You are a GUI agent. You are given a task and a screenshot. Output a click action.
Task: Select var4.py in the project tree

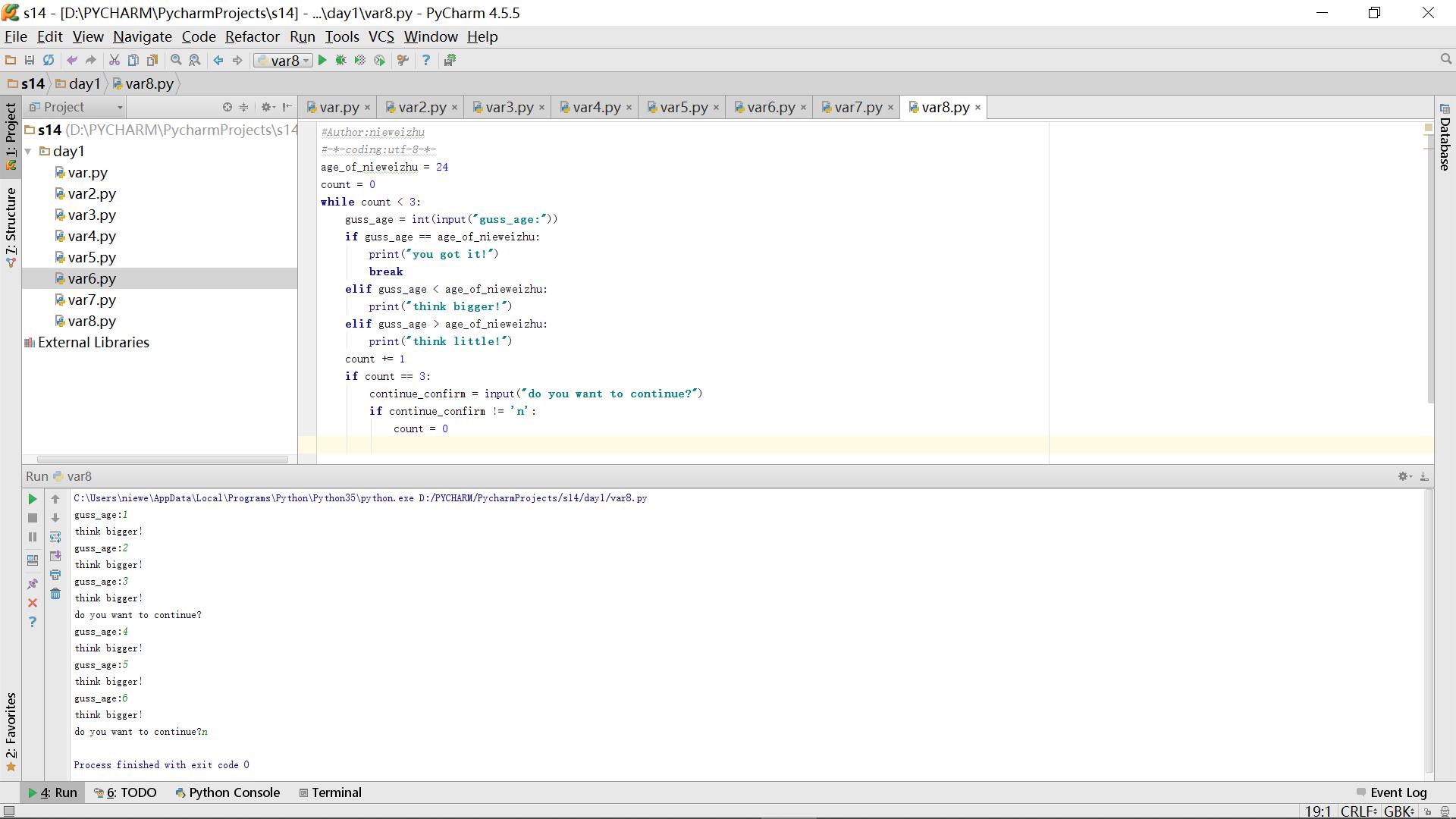(91, 237)
